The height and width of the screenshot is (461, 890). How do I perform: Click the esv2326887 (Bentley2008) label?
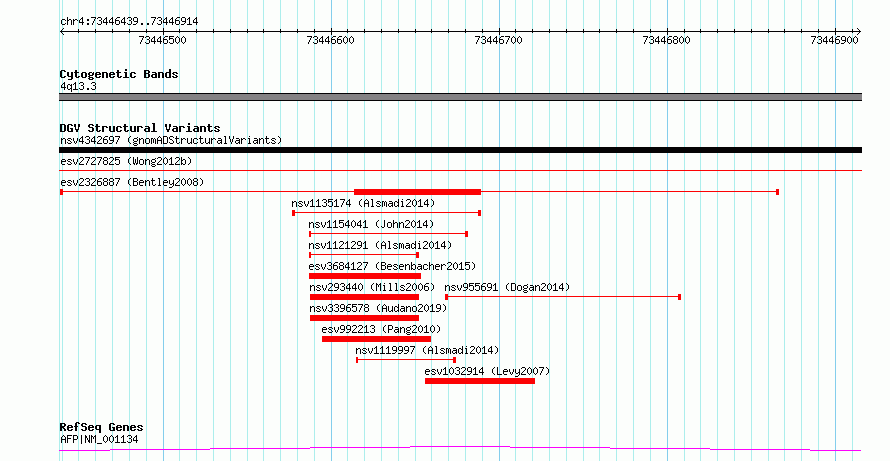(x=132, y=183)
